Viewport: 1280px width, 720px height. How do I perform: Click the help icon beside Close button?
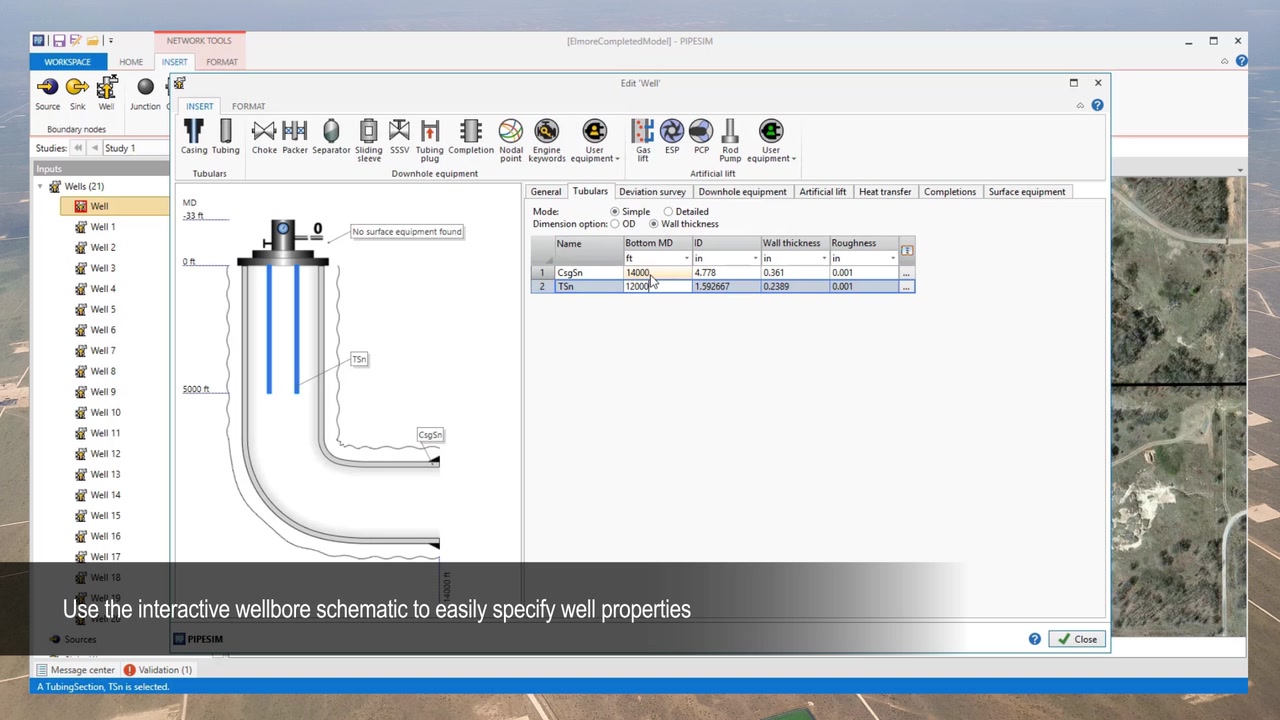pyautogui.click(x=1034, y=639)
